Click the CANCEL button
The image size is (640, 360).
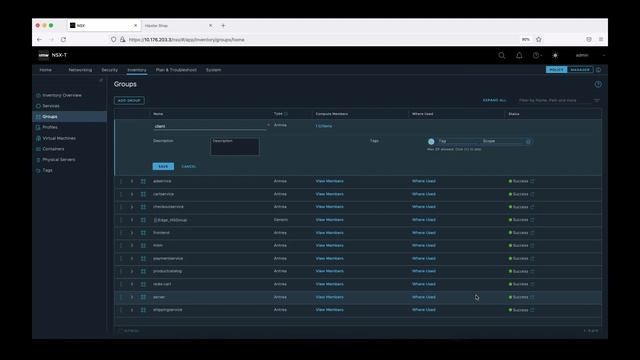pyautogui.click(x=189, y=167)
